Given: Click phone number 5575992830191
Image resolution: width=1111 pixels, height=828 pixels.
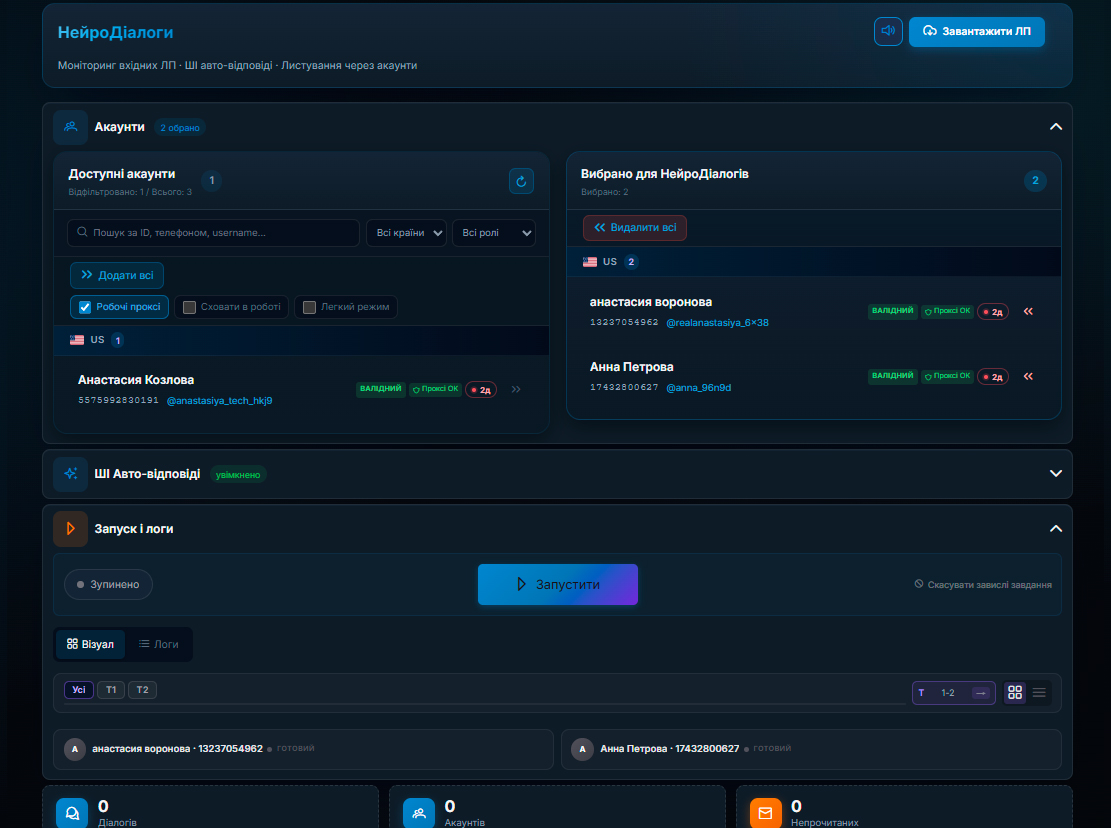Looking at the screenshot, I should [x=118, y=401].
